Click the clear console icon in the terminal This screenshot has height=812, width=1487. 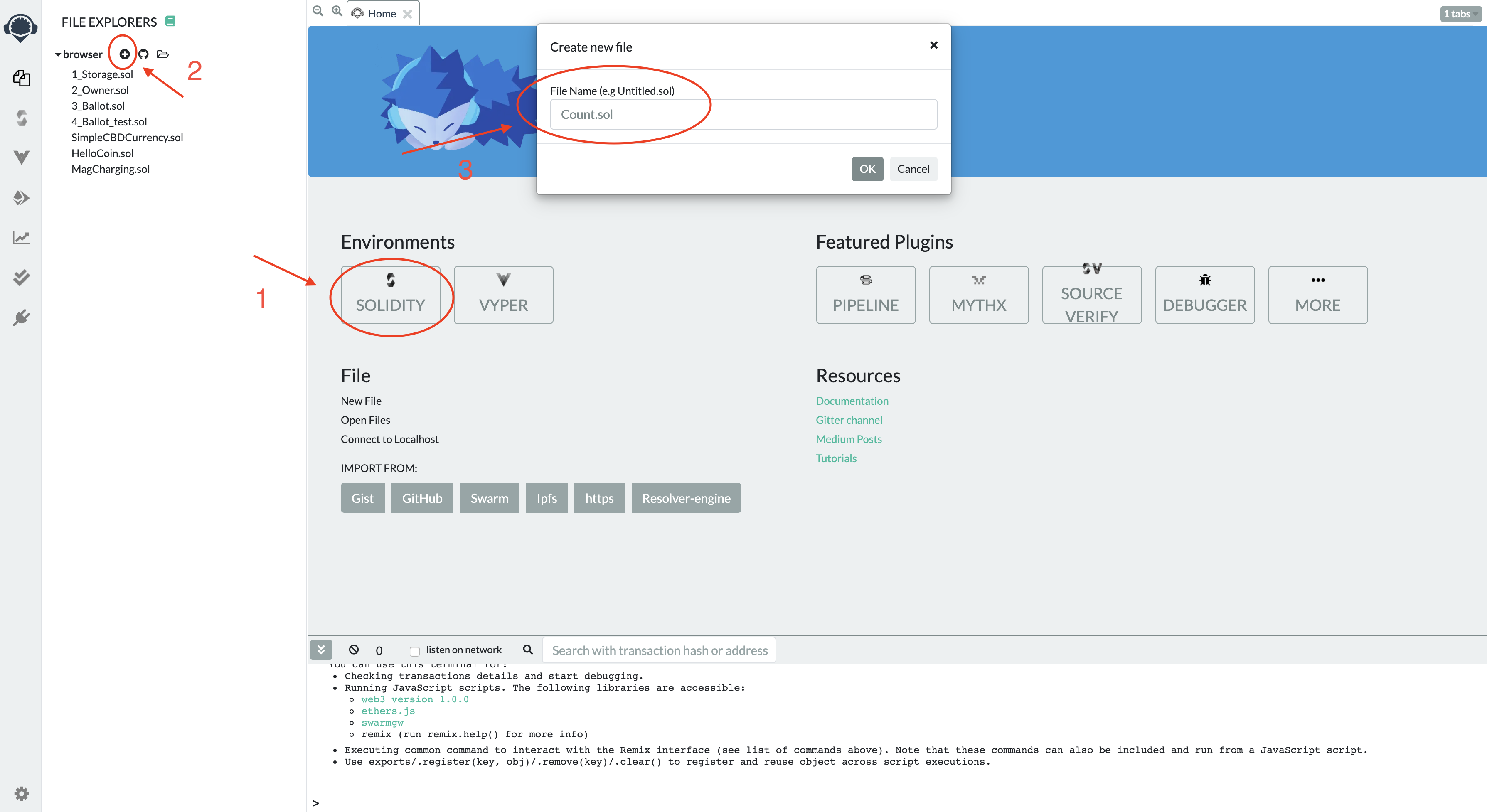tap(354, 650)
